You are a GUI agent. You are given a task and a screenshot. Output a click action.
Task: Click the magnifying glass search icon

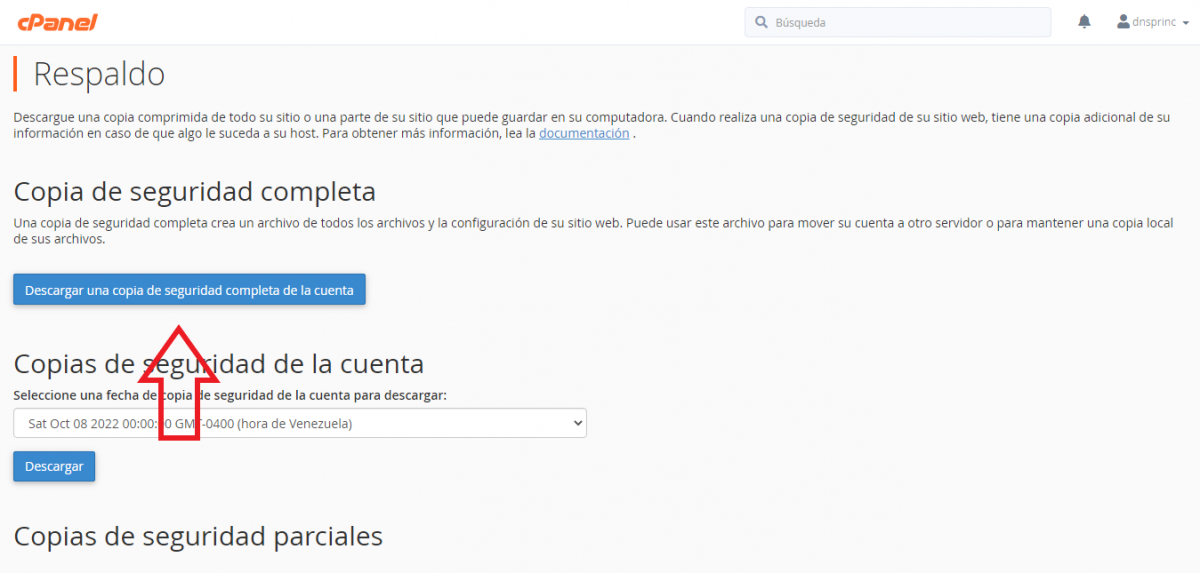click(761, 22)
